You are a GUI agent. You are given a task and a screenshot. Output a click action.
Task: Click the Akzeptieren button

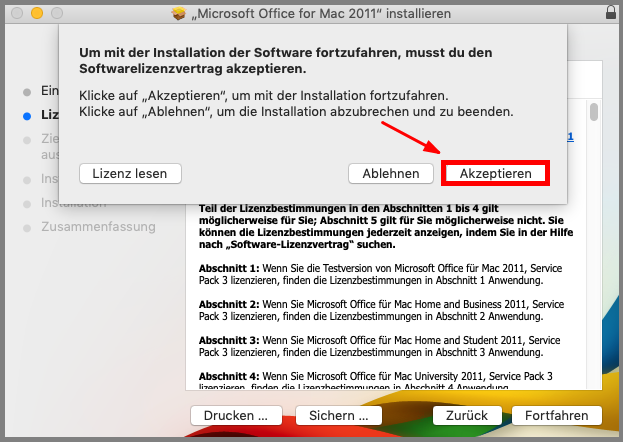[x=495, y=173]
